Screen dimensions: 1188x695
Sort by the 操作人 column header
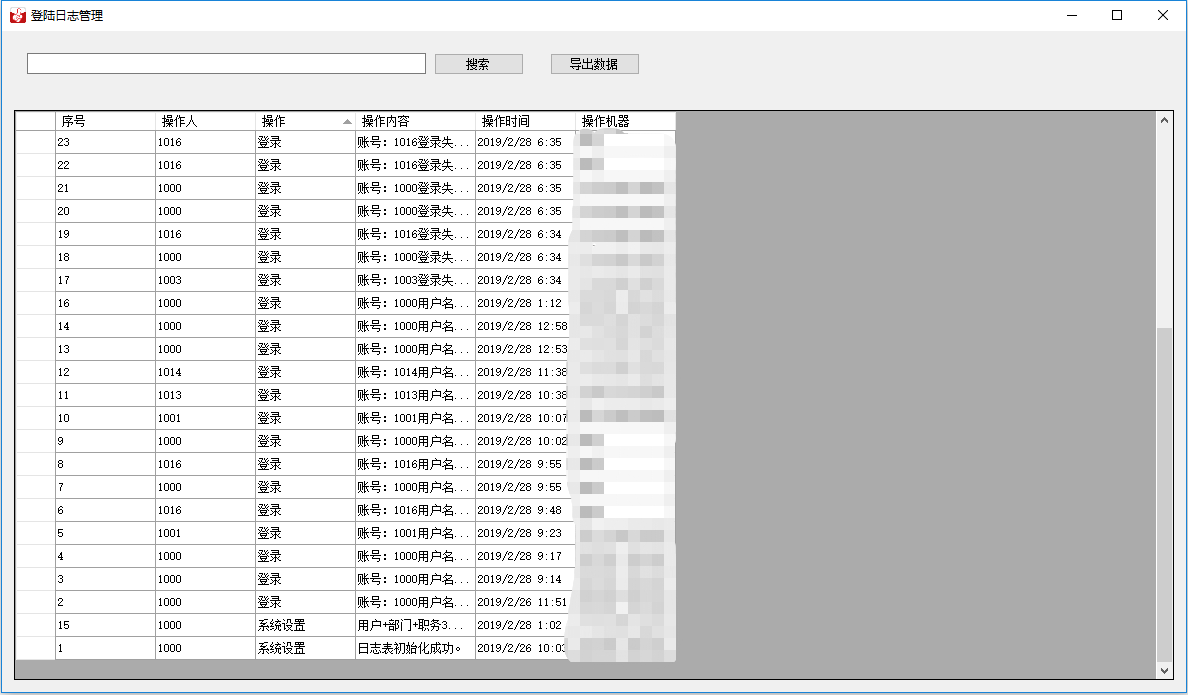(x=205, y=121)
